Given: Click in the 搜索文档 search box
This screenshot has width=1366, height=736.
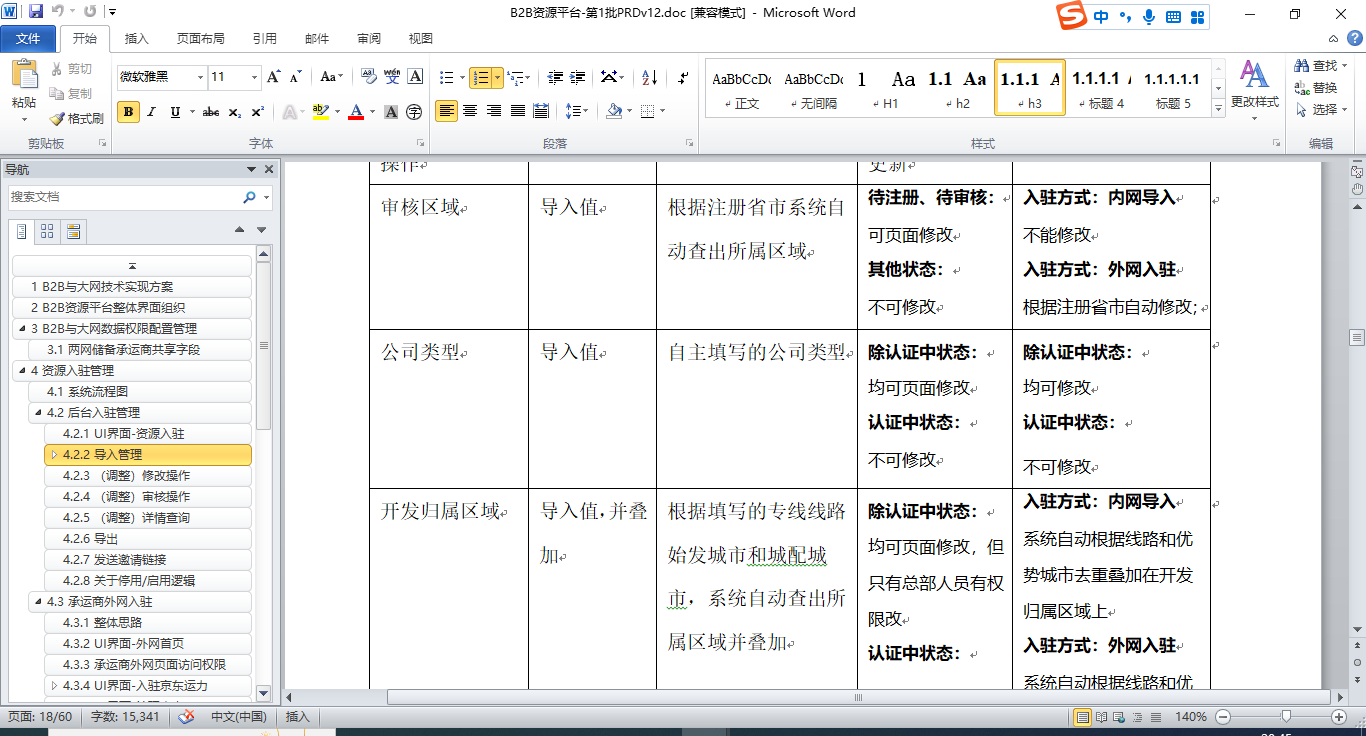Looking at the screenshot, I should [x=125, y=197].
